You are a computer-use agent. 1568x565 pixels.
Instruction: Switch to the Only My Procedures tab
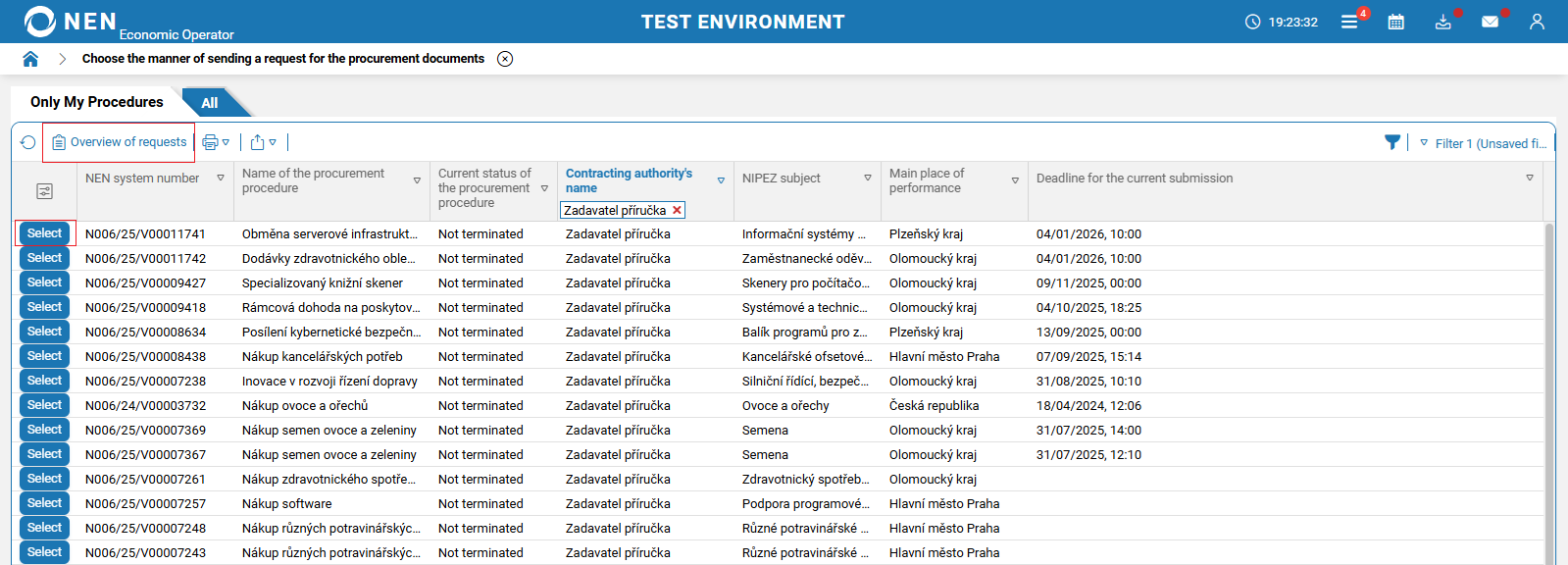[96, 102]
